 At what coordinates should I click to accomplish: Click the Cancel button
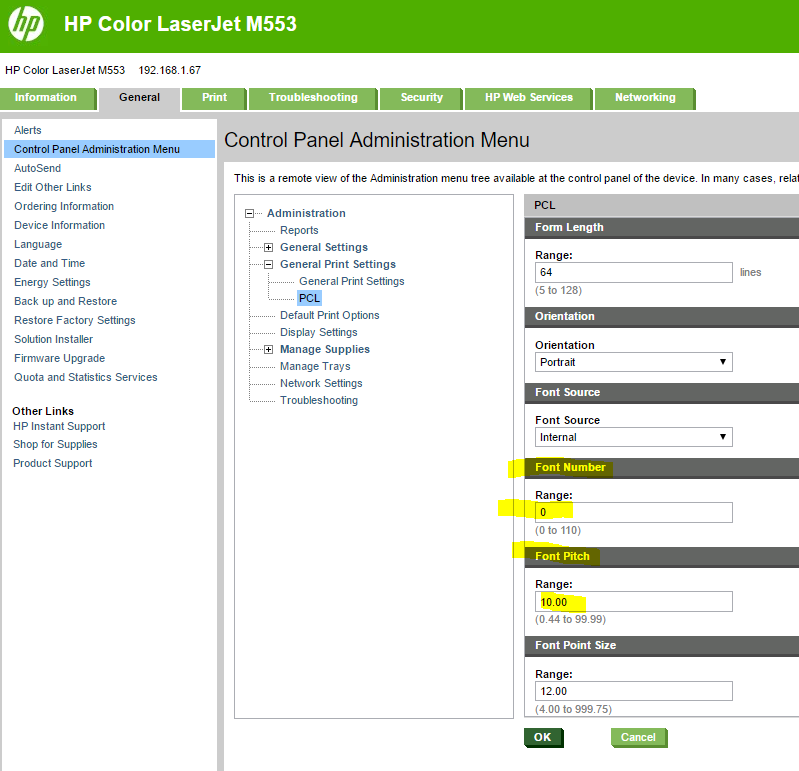click(638, 737)
